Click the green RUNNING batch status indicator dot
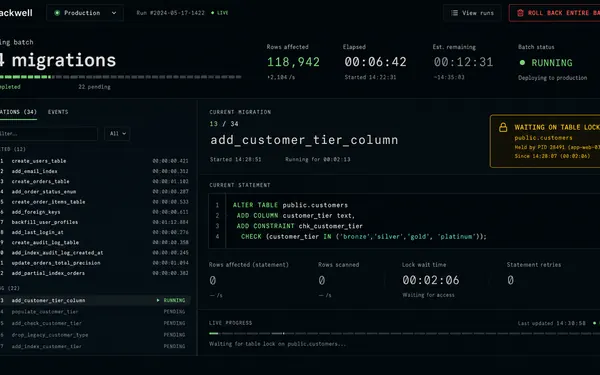The width and height of the screenshot is (600, 375). (522, 62)
